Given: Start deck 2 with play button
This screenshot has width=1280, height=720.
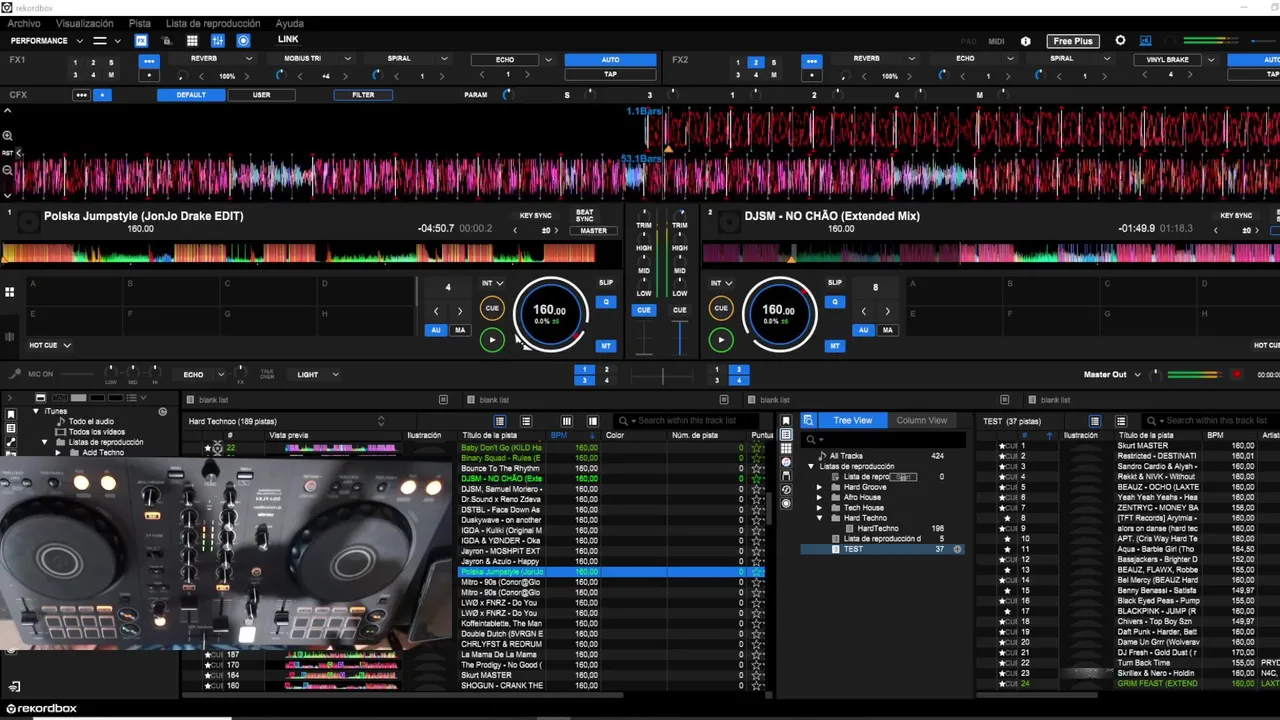Looking at the screenshot, I should [x=721, y=340].
